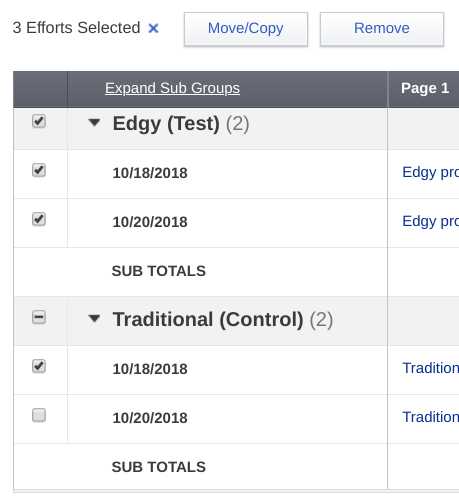Uncheck the Edgy 10/20/2018 effort checkbox
Screen dimensions: 459x498
(39, 219)
